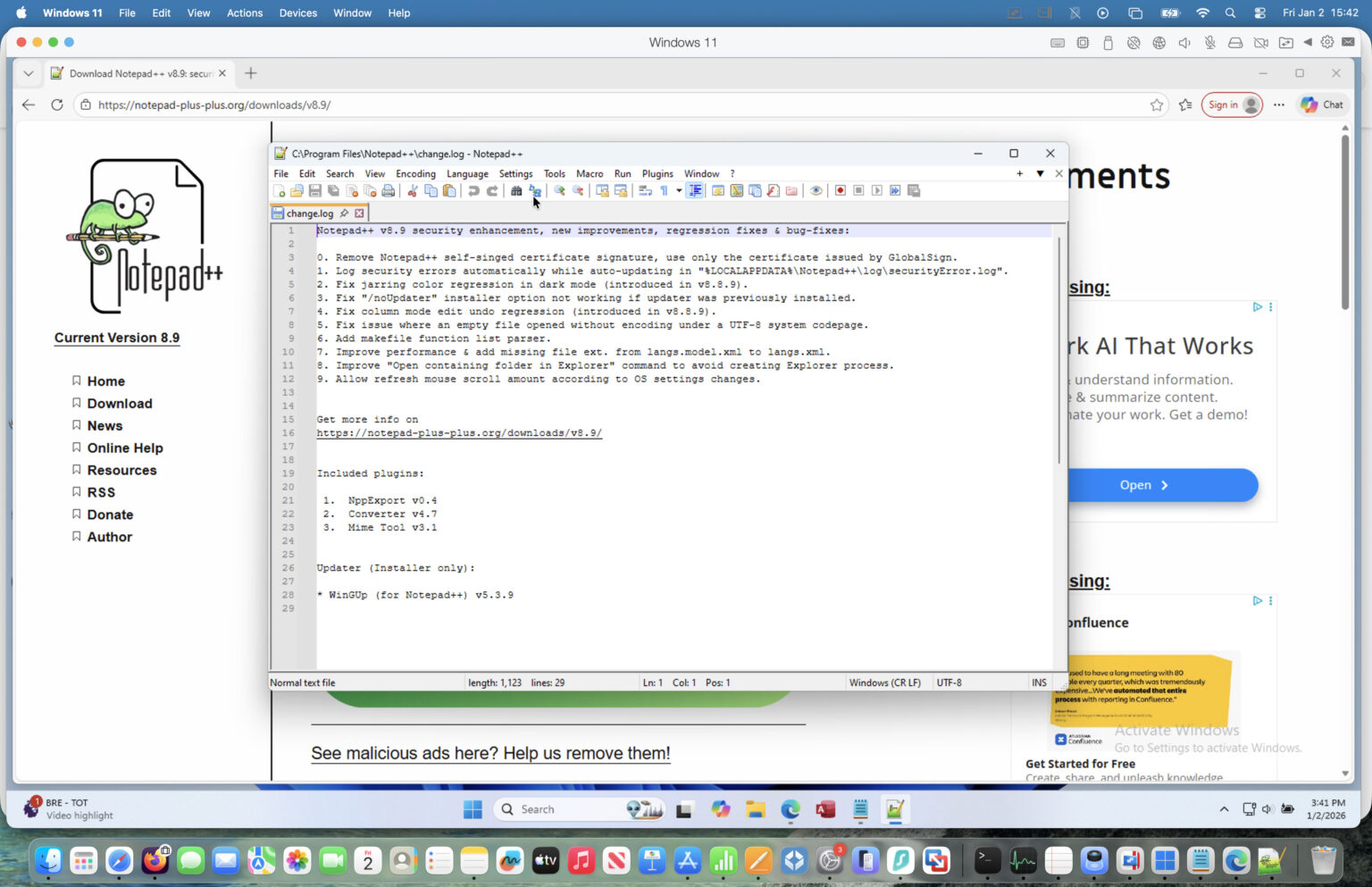Zoom in using the magnifier toolbar icon

(558, 190)
